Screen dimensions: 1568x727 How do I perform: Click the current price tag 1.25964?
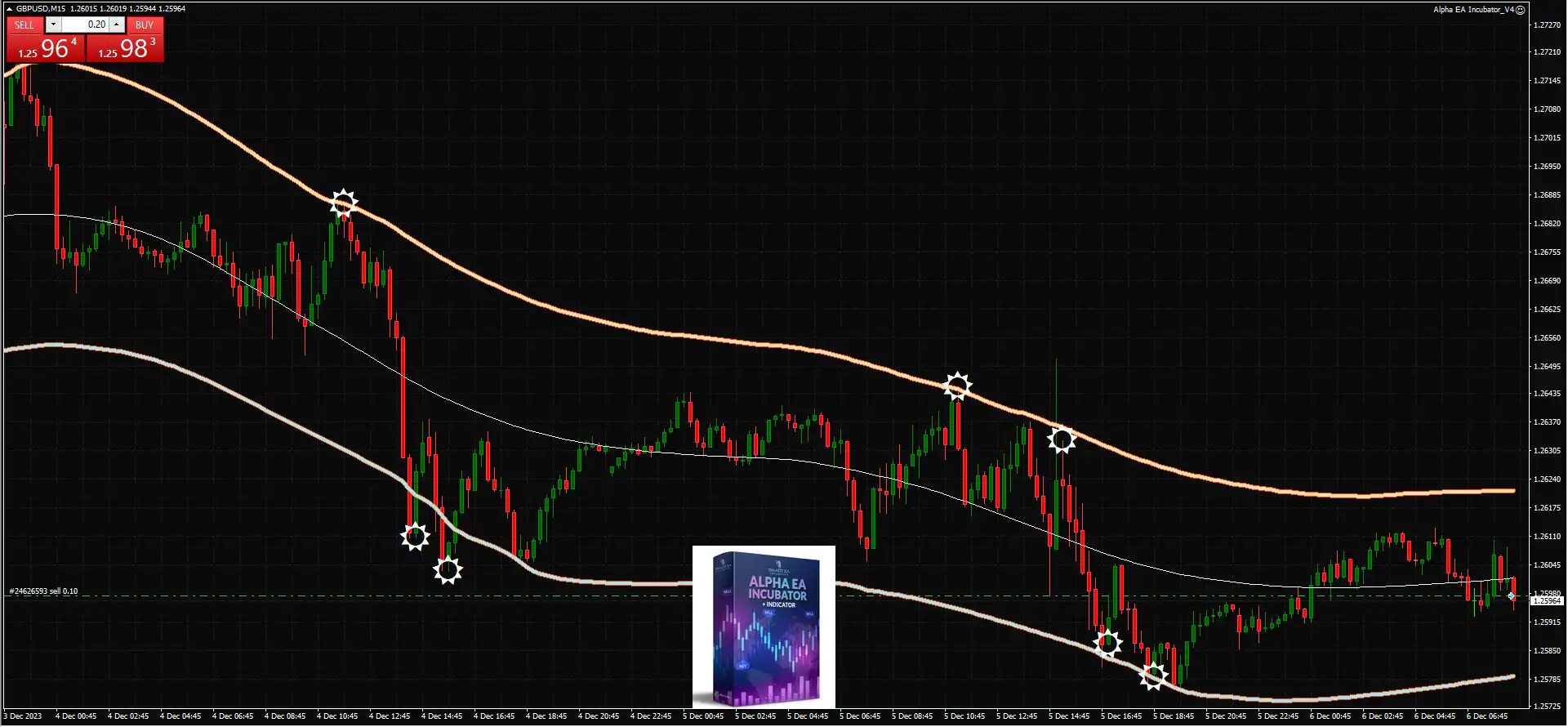pos(1547,600)
